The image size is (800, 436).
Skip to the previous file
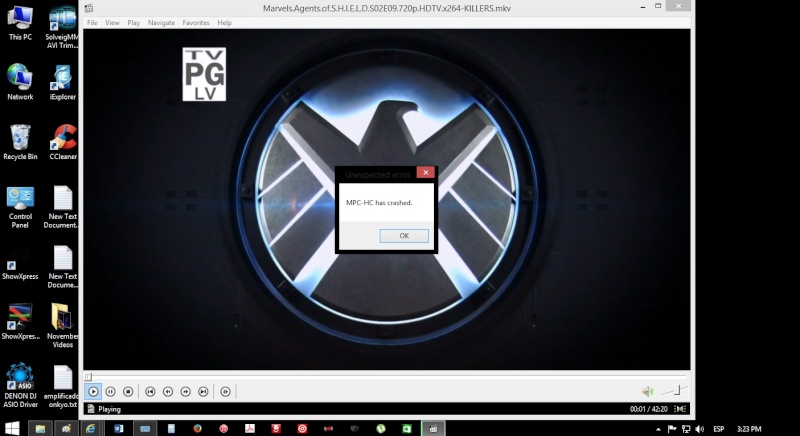pos(150,392)
